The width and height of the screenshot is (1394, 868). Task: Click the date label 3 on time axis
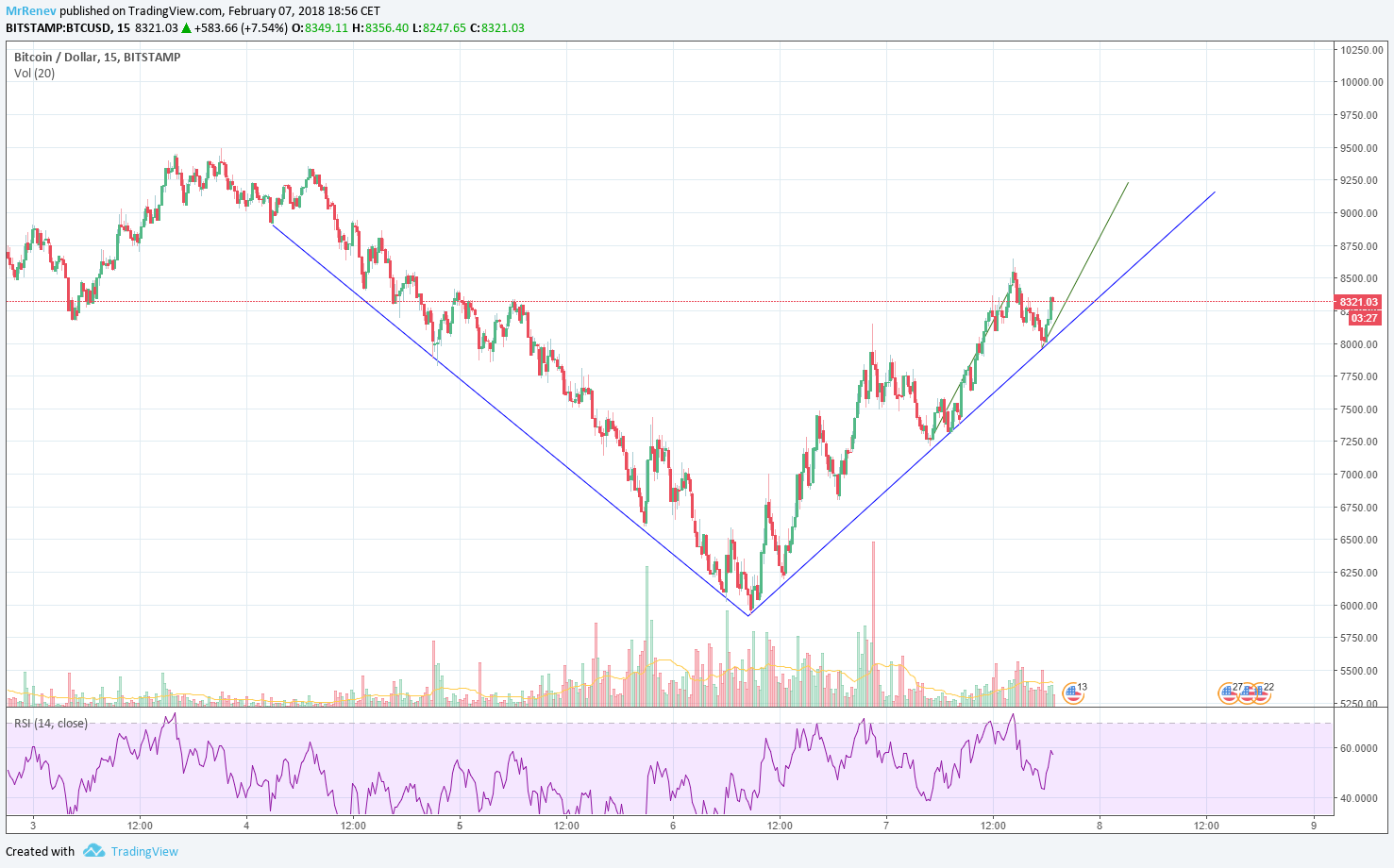point(33,826)
